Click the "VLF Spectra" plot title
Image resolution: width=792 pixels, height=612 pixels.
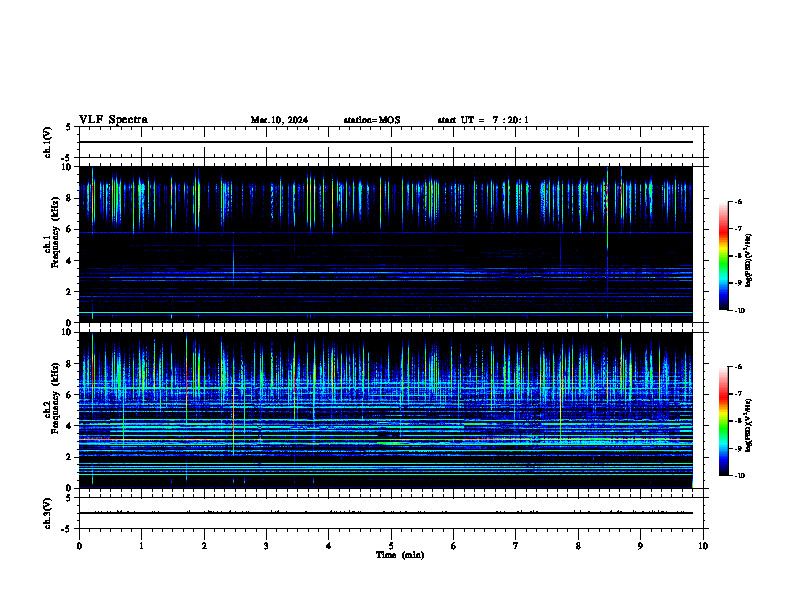[x=113, y=120]
